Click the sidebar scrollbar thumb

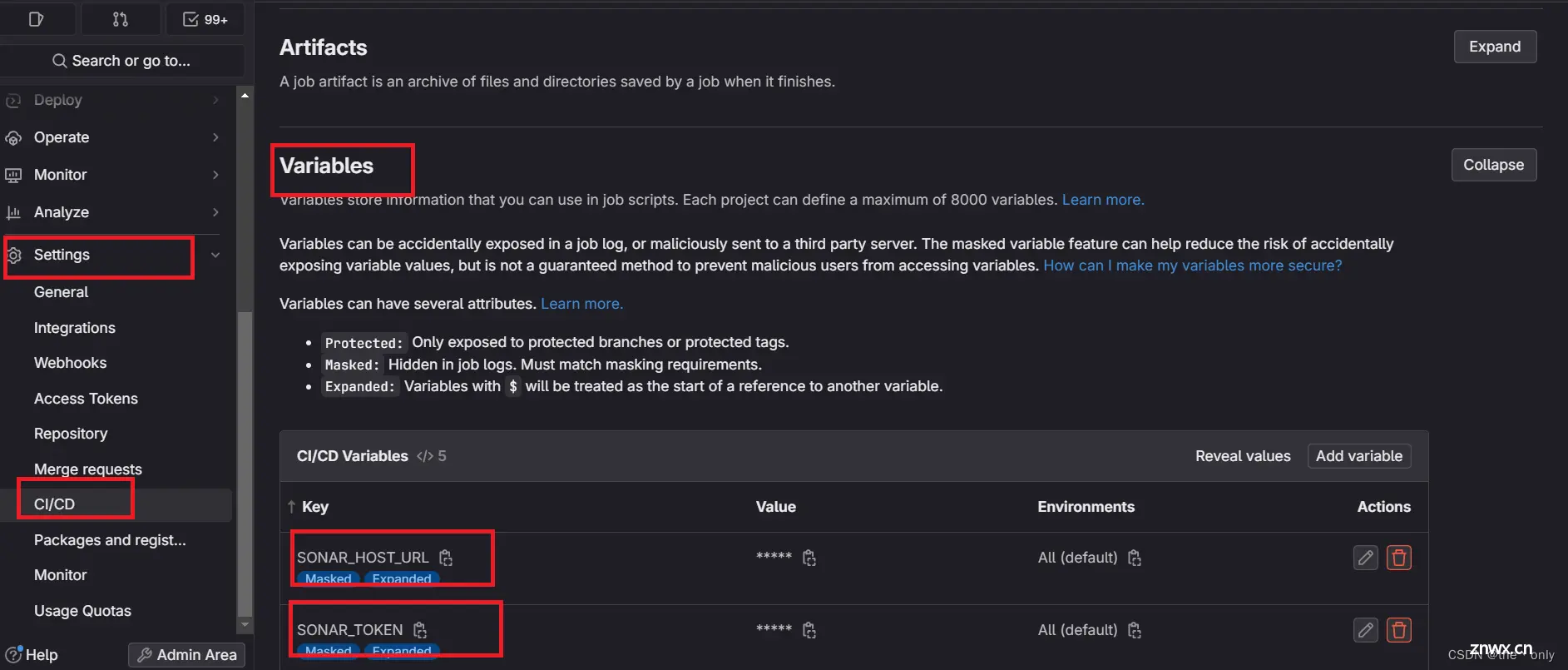[245, 463]
